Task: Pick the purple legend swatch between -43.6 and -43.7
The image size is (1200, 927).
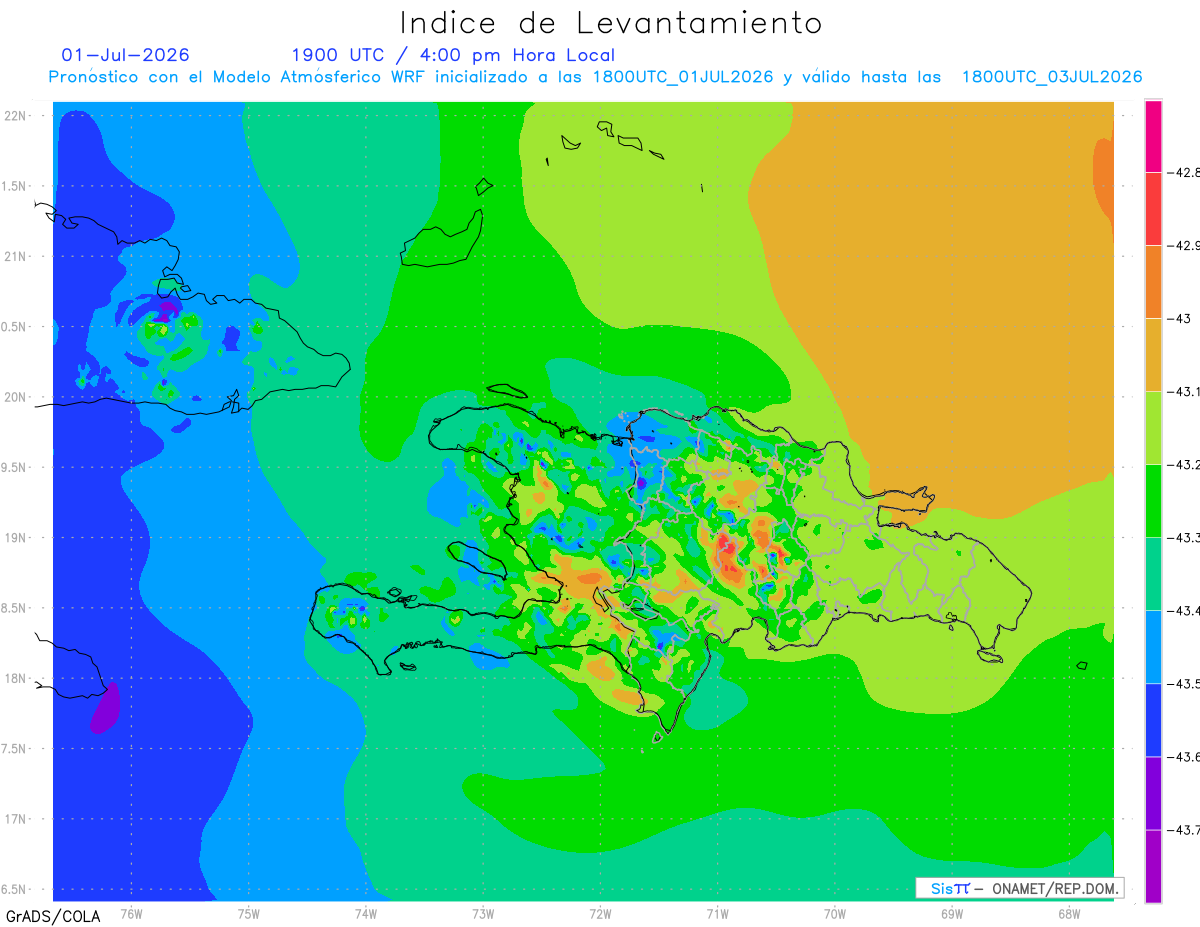Action: click(1153, 792)
